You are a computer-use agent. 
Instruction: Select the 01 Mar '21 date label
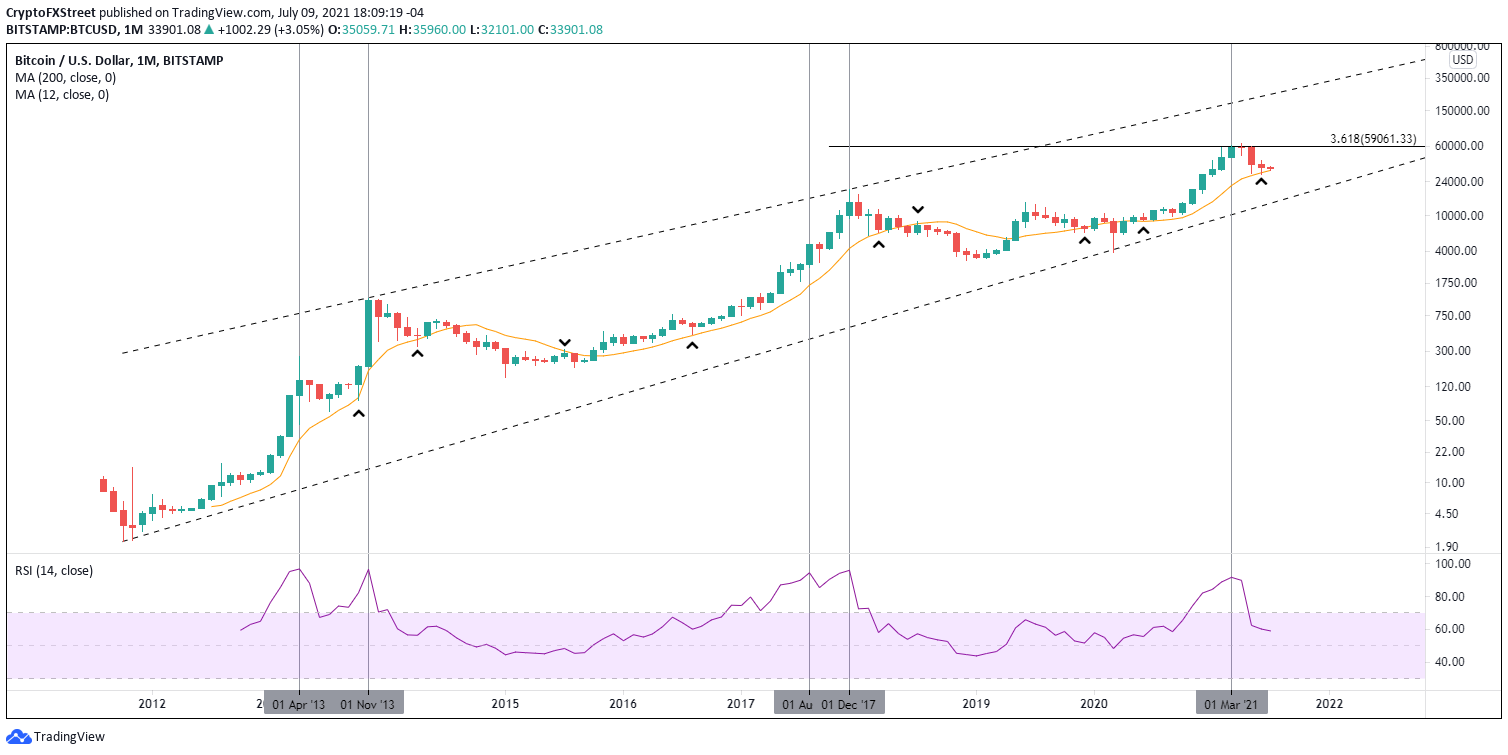(x=1231, y=704)
